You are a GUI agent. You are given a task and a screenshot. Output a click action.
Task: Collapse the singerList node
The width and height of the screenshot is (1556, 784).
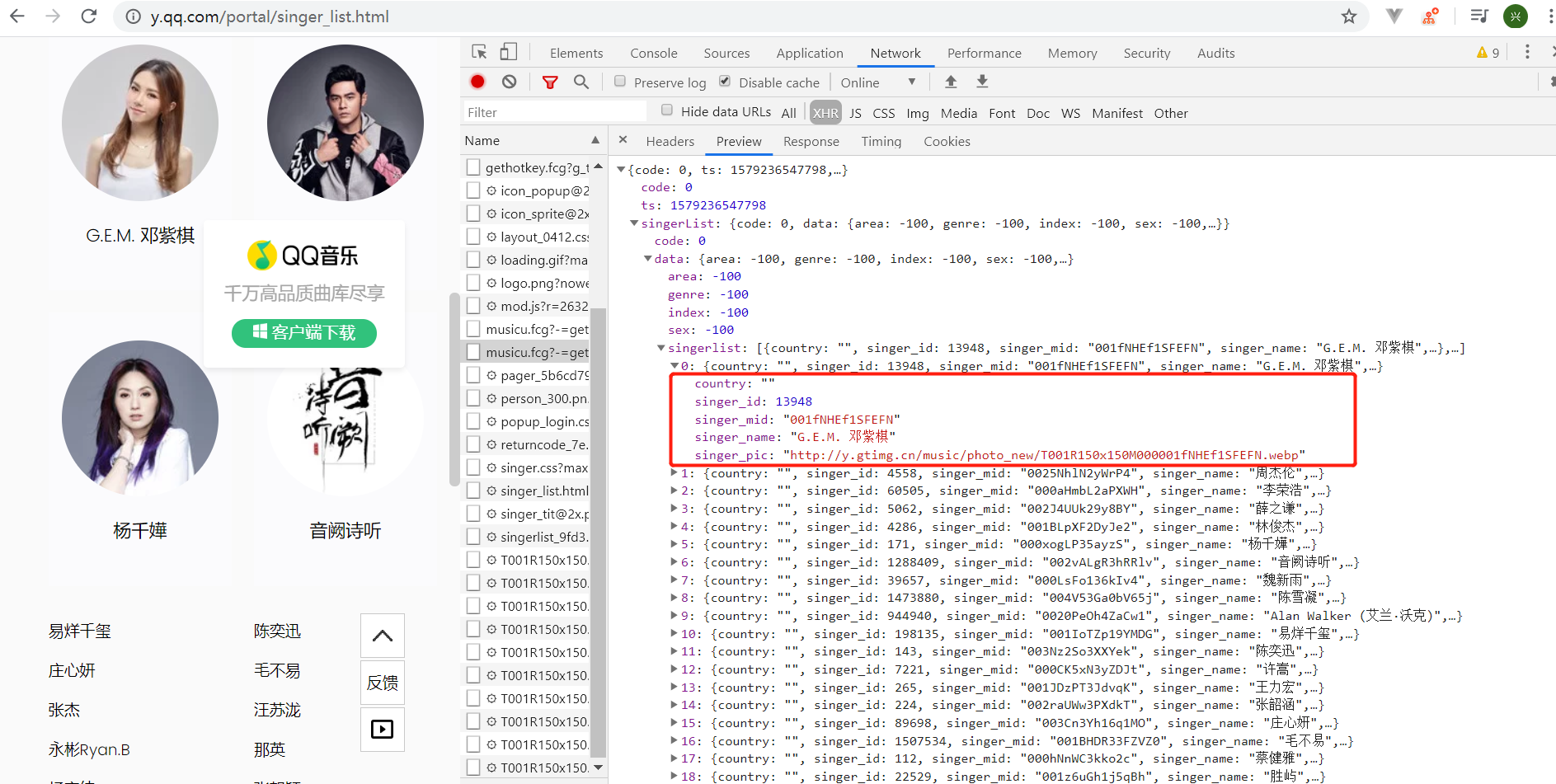(634, 223)
